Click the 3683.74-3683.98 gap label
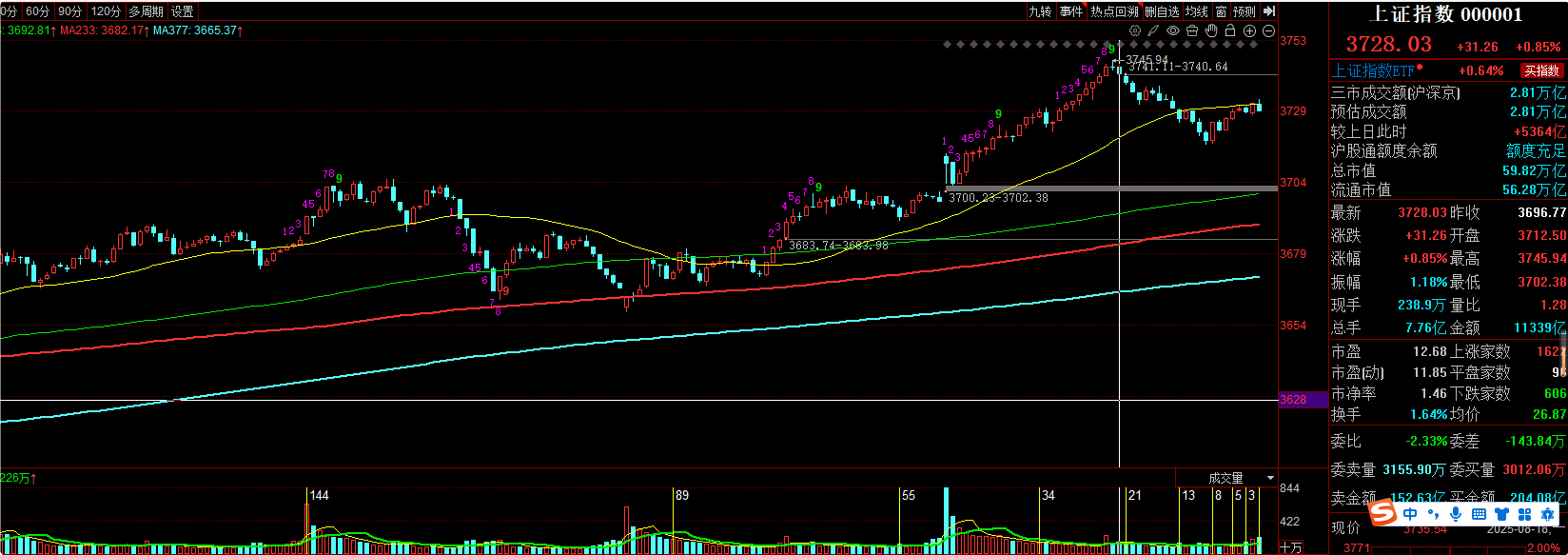 (x=839, y=246)
